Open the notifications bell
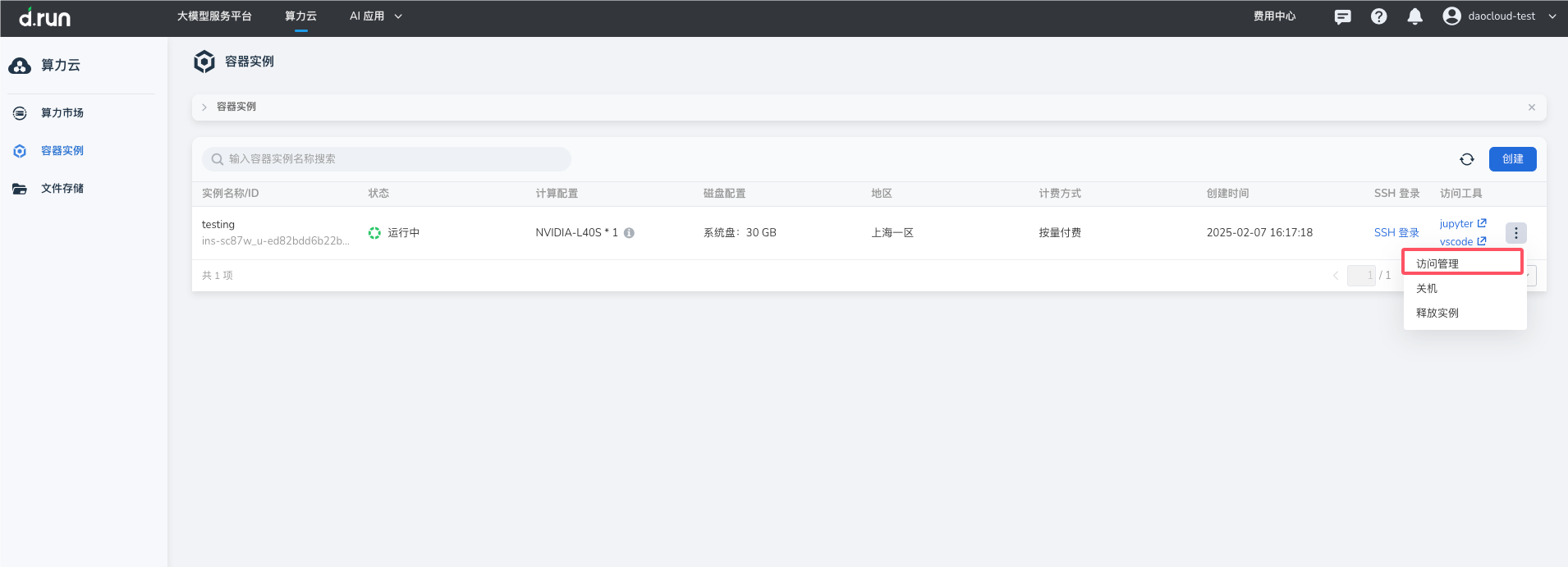1568x567 pixels. pos(1414,16)
